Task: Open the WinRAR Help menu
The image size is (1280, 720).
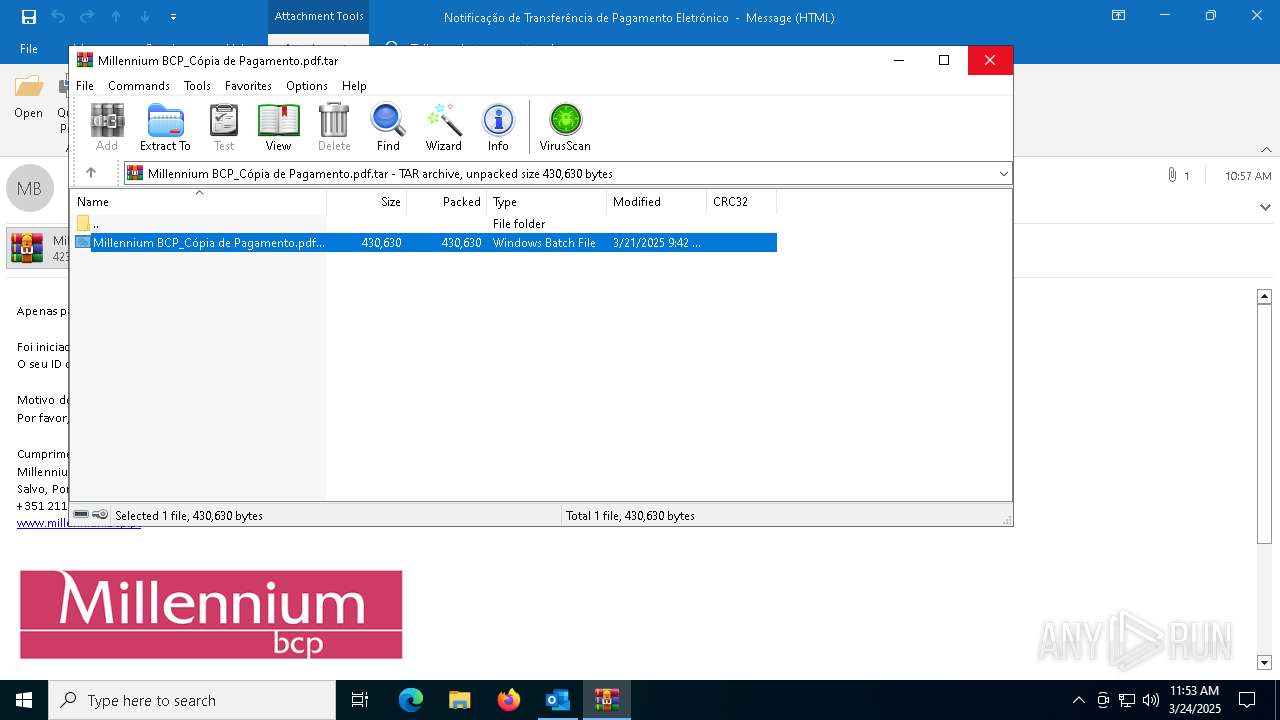Action: click(354, 86)
